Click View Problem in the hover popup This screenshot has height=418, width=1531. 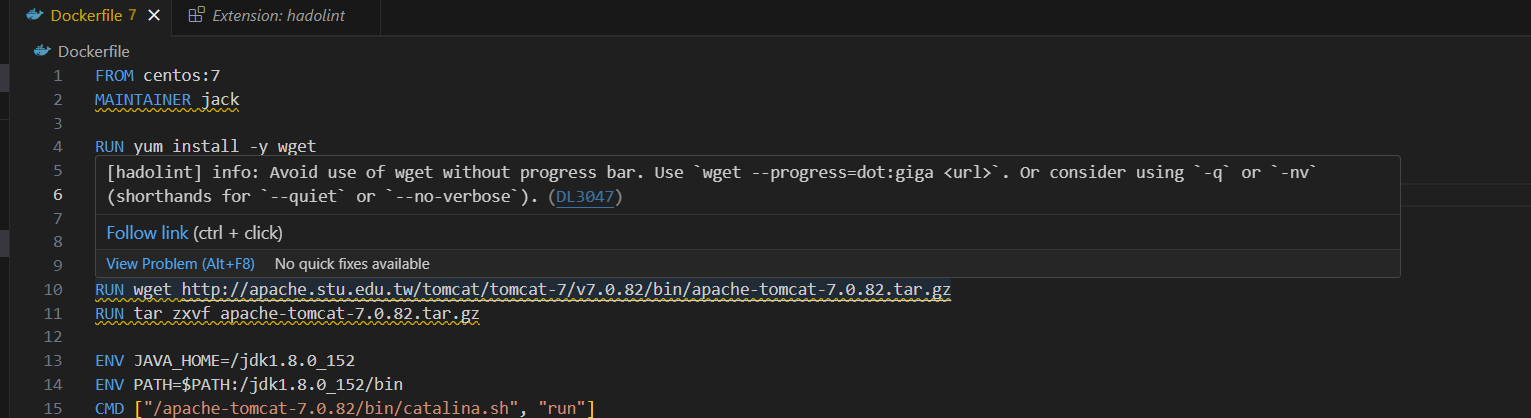coord(180,264)
